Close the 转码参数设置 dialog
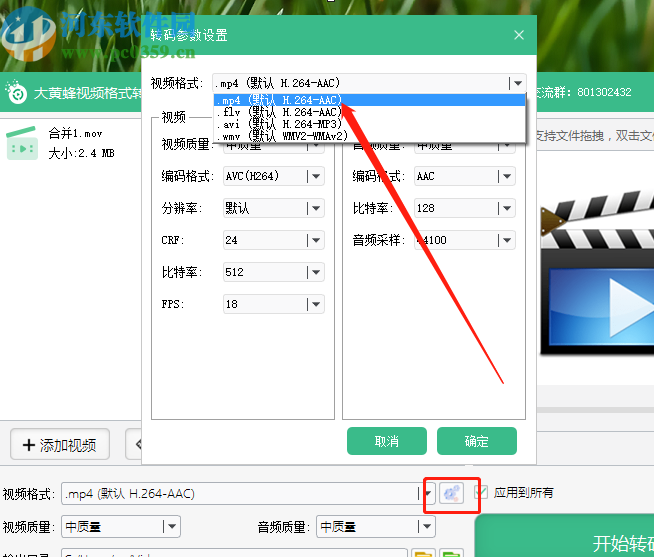Image resolution: width=654 pixels, height=557 pixels. pyautogui.click(x=519, y=35)
